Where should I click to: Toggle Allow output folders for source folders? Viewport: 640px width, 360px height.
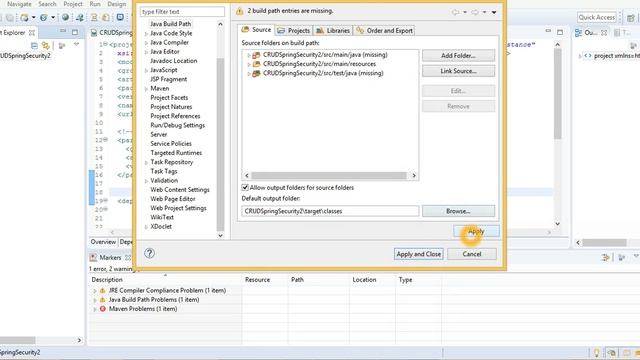coord(245,188)
